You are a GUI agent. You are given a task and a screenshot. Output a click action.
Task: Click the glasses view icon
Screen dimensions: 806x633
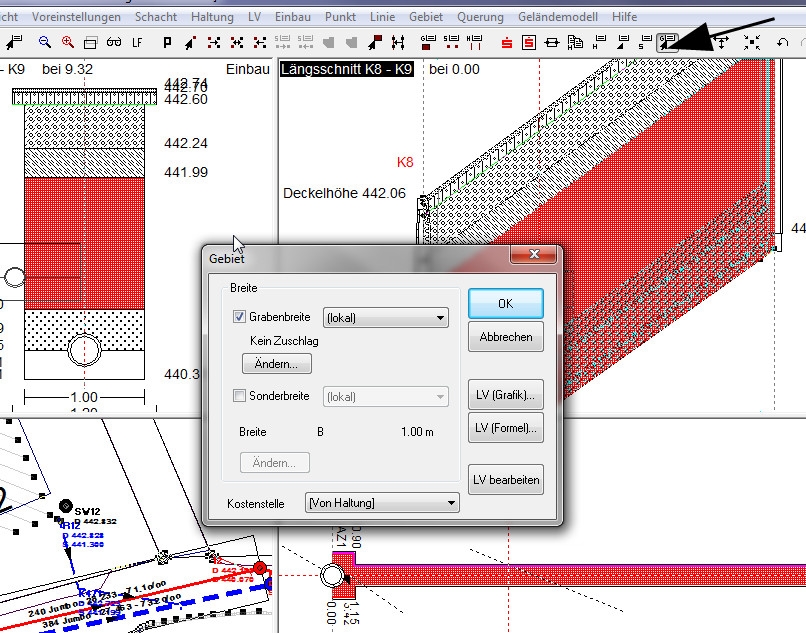(113, 42)
